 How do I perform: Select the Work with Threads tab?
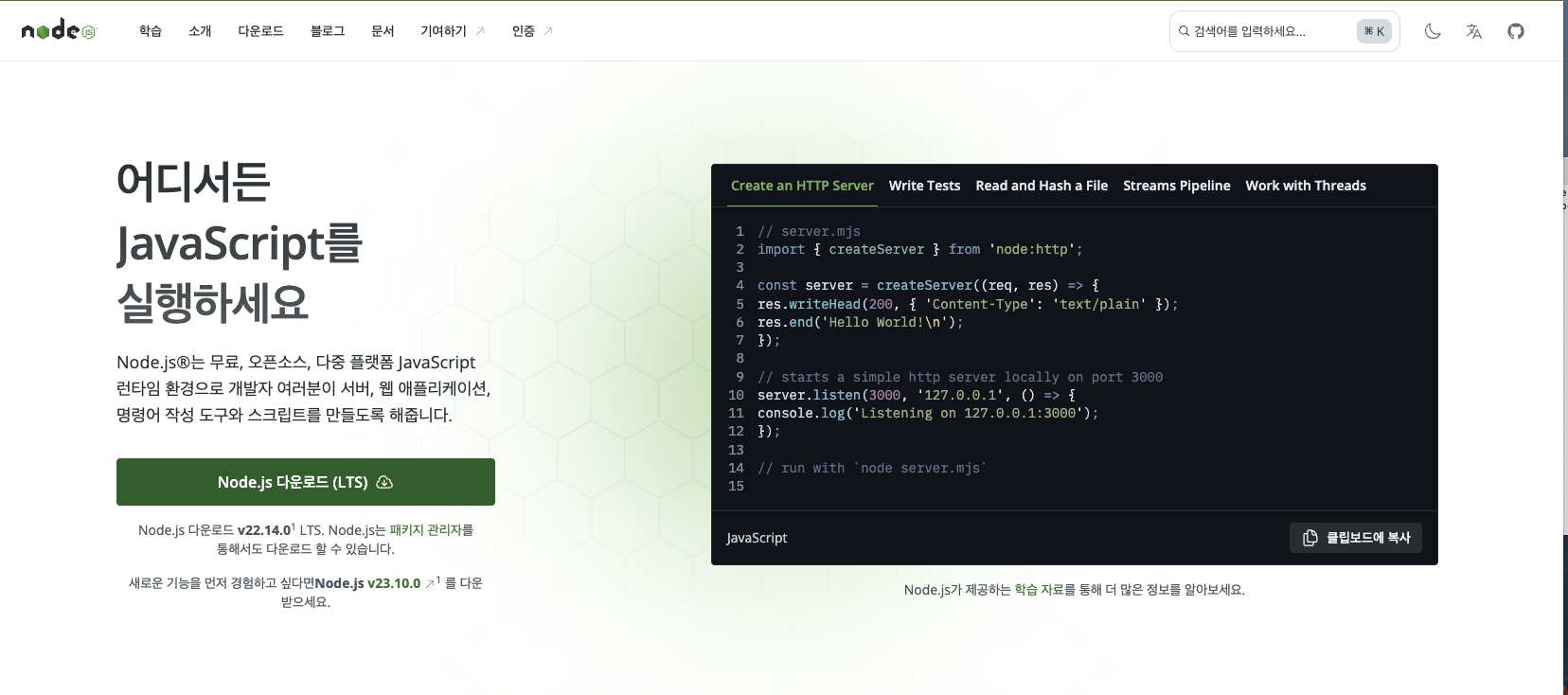pos(1306,186)
